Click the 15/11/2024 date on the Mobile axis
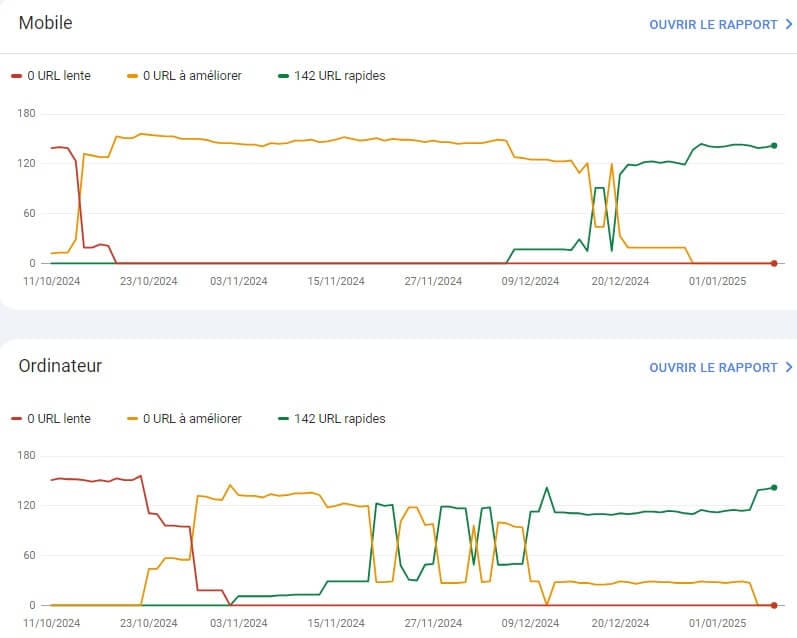This screenshot has height=638, width=797. click(336, 281)
